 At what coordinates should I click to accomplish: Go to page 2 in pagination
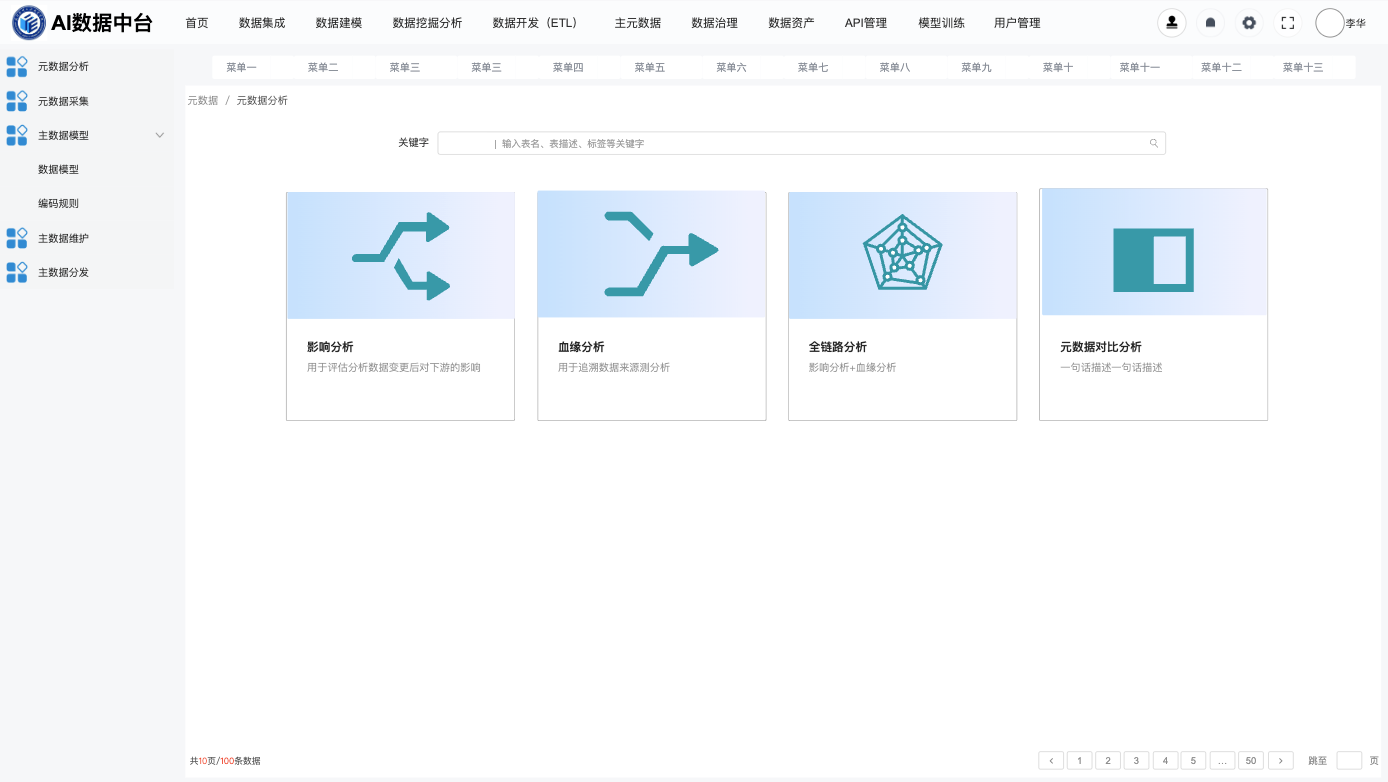click(1108, 761)
